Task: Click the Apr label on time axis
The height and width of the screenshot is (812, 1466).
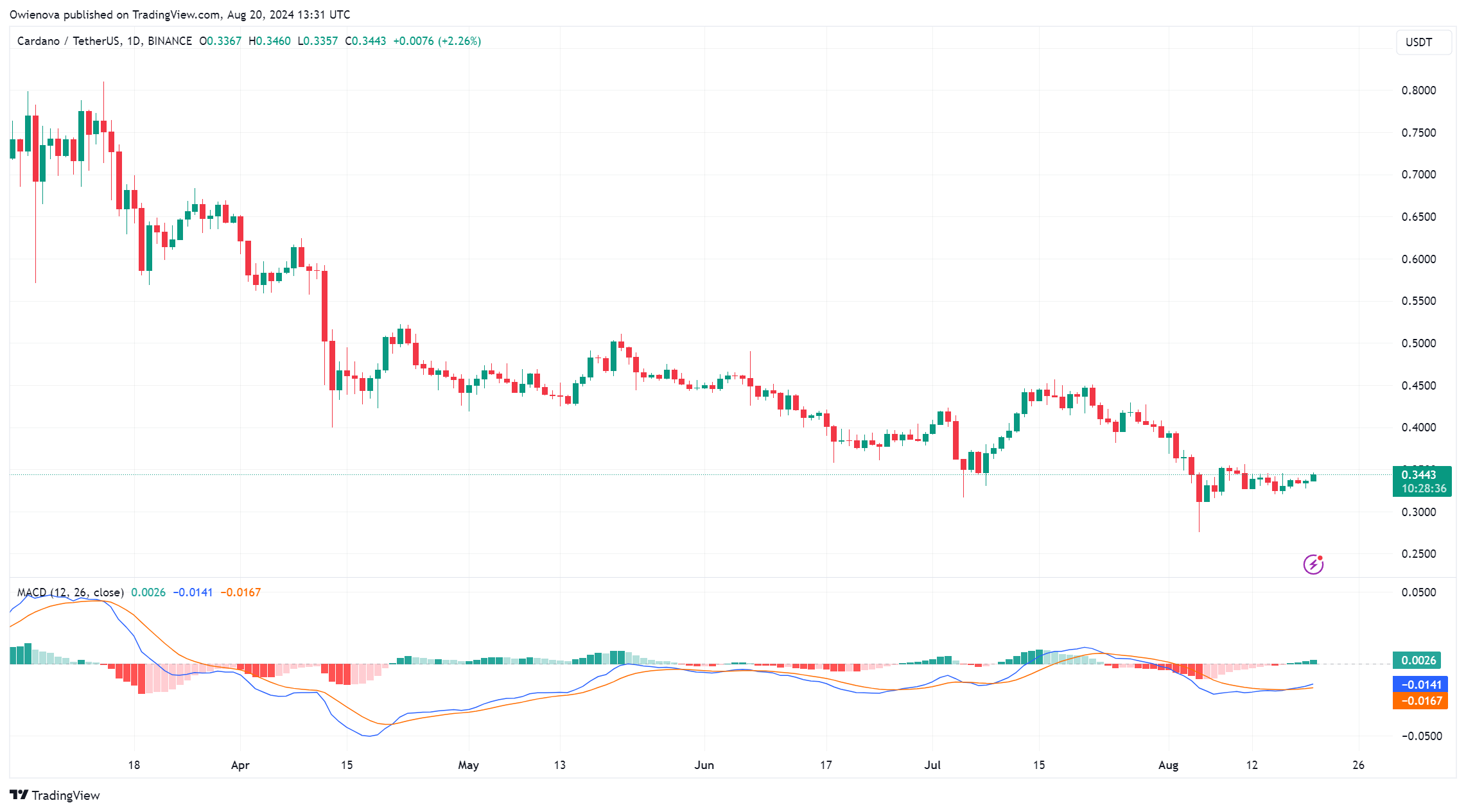Action: 240,765
